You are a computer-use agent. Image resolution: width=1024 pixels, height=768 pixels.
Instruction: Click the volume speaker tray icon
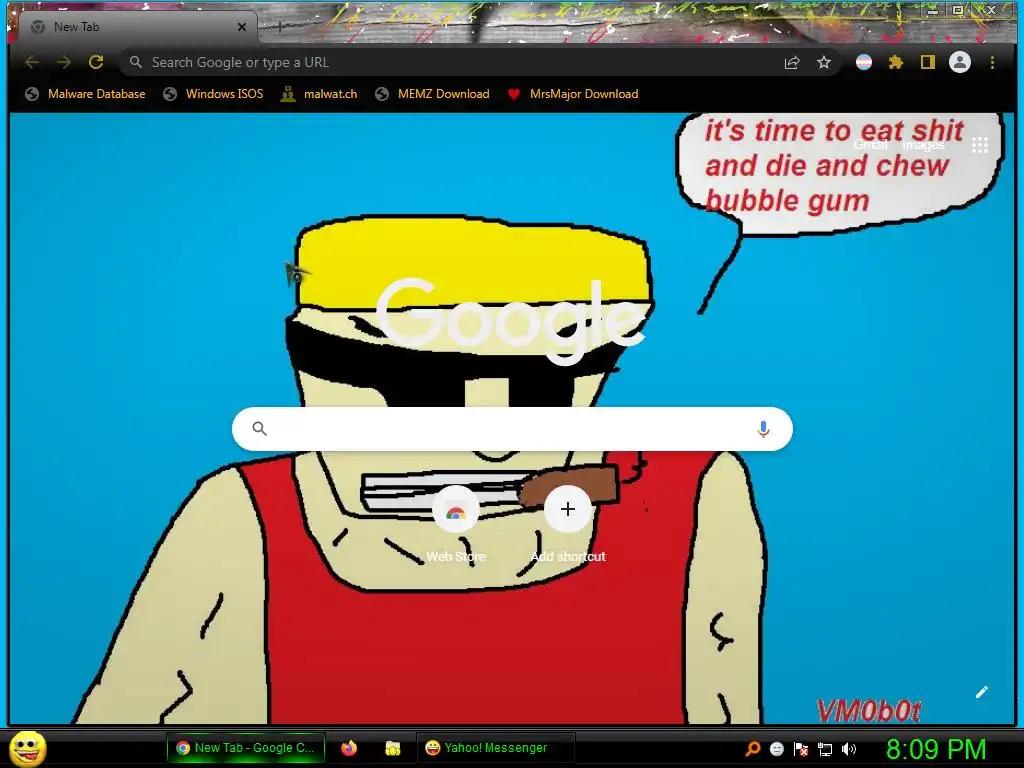pos(849,749)
